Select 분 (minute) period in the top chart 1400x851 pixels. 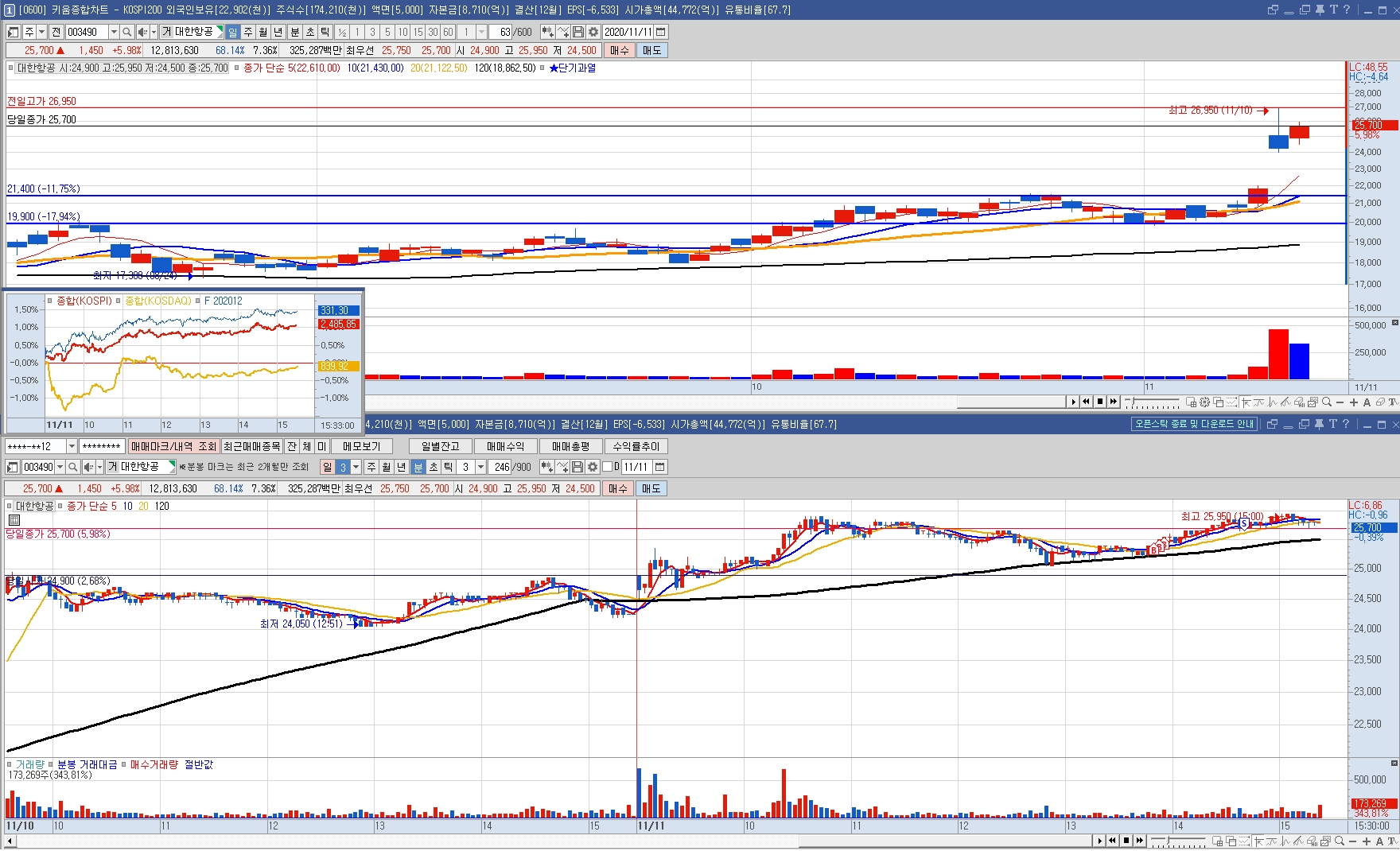295,32
